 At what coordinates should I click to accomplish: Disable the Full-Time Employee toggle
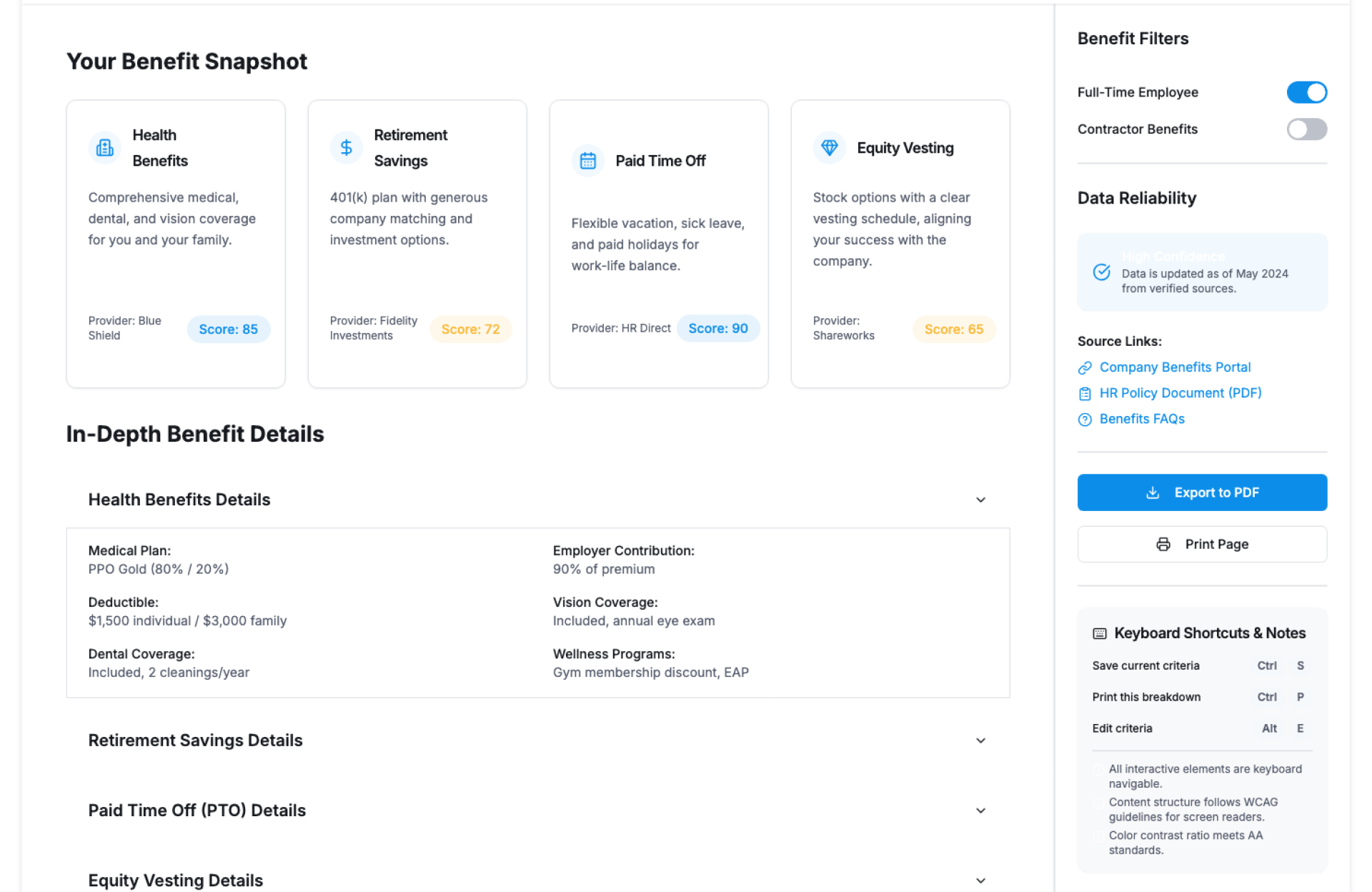(x=1306, y=92)
